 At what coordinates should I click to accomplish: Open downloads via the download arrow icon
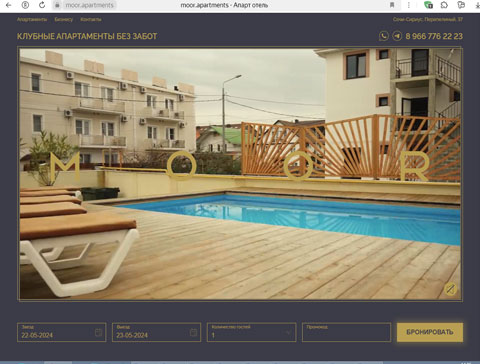click(477, 5)
